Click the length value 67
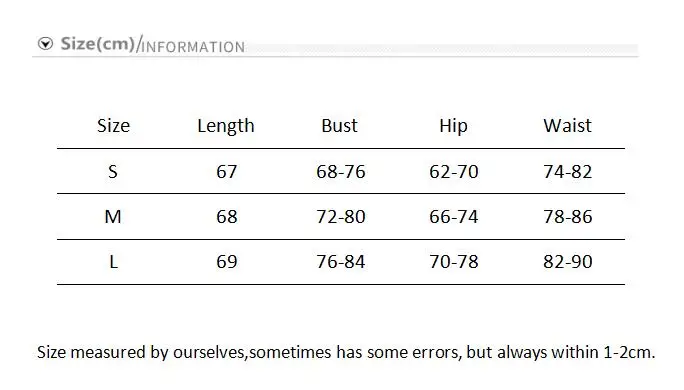 (227, 172)
